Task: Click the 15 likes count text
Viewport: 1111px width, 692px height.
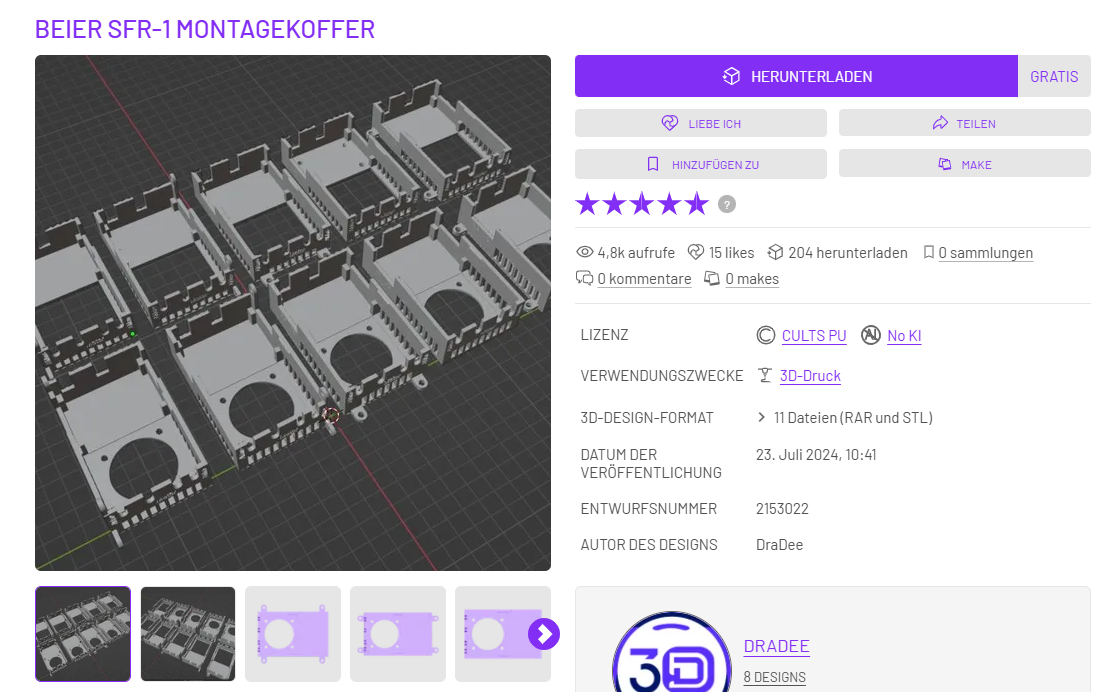Action: click(731, 253)
